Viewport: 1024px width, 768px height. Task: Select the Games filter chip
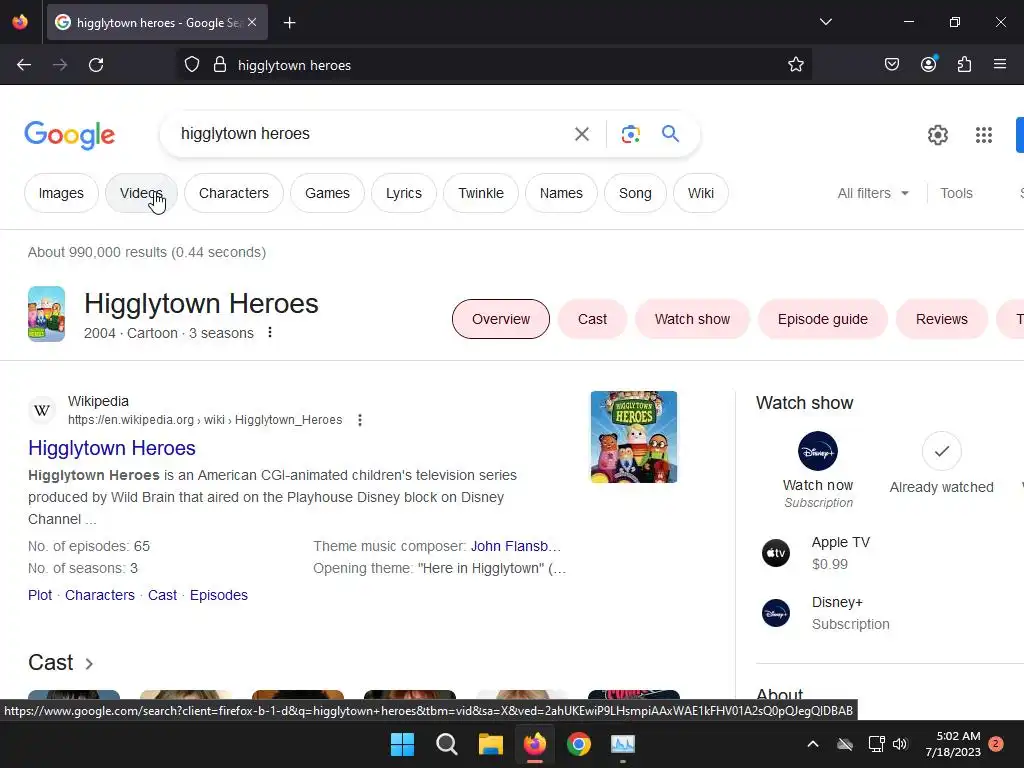click(x=327, y=193)
